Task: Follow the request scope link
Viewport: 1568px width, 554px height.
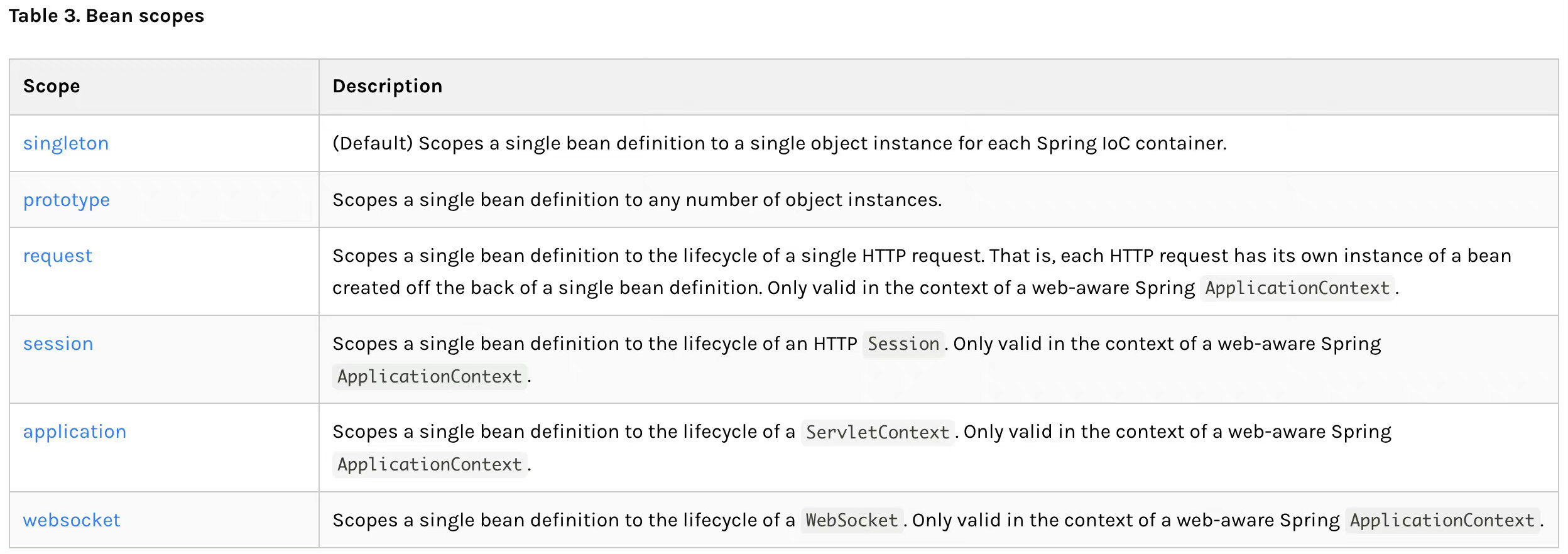Action: 58,256
